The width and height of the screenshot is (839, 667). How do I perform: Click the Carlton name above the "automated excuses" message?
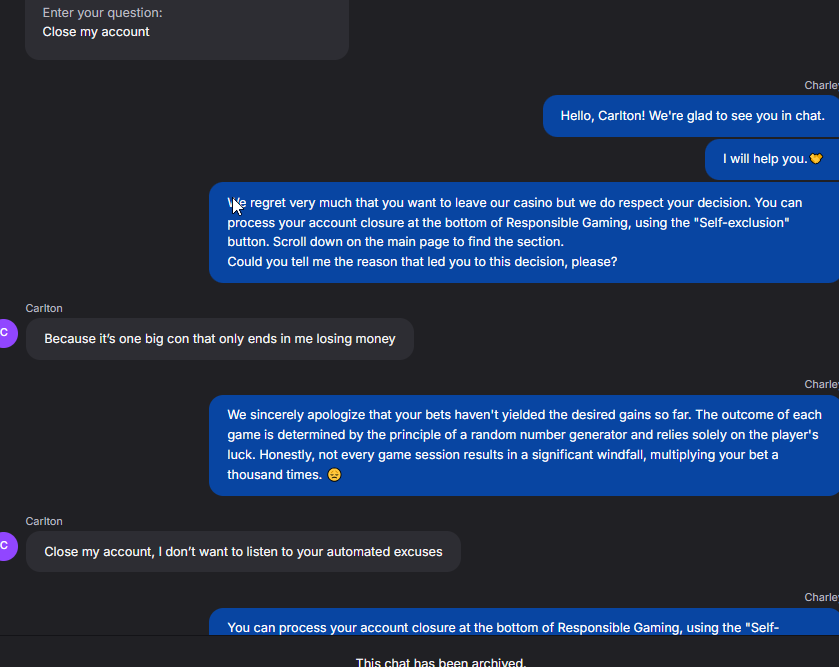click(44, 521)
